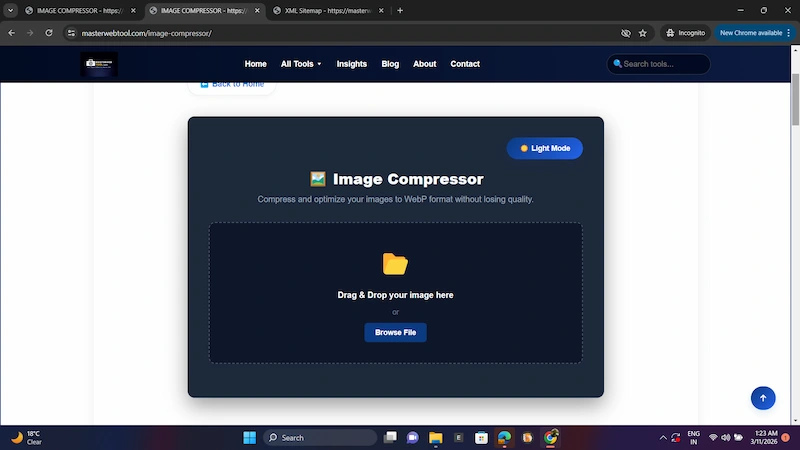The image size is (800, 450).
Task: Expand the All Tools dropdown menu
Action: (301, 64)
